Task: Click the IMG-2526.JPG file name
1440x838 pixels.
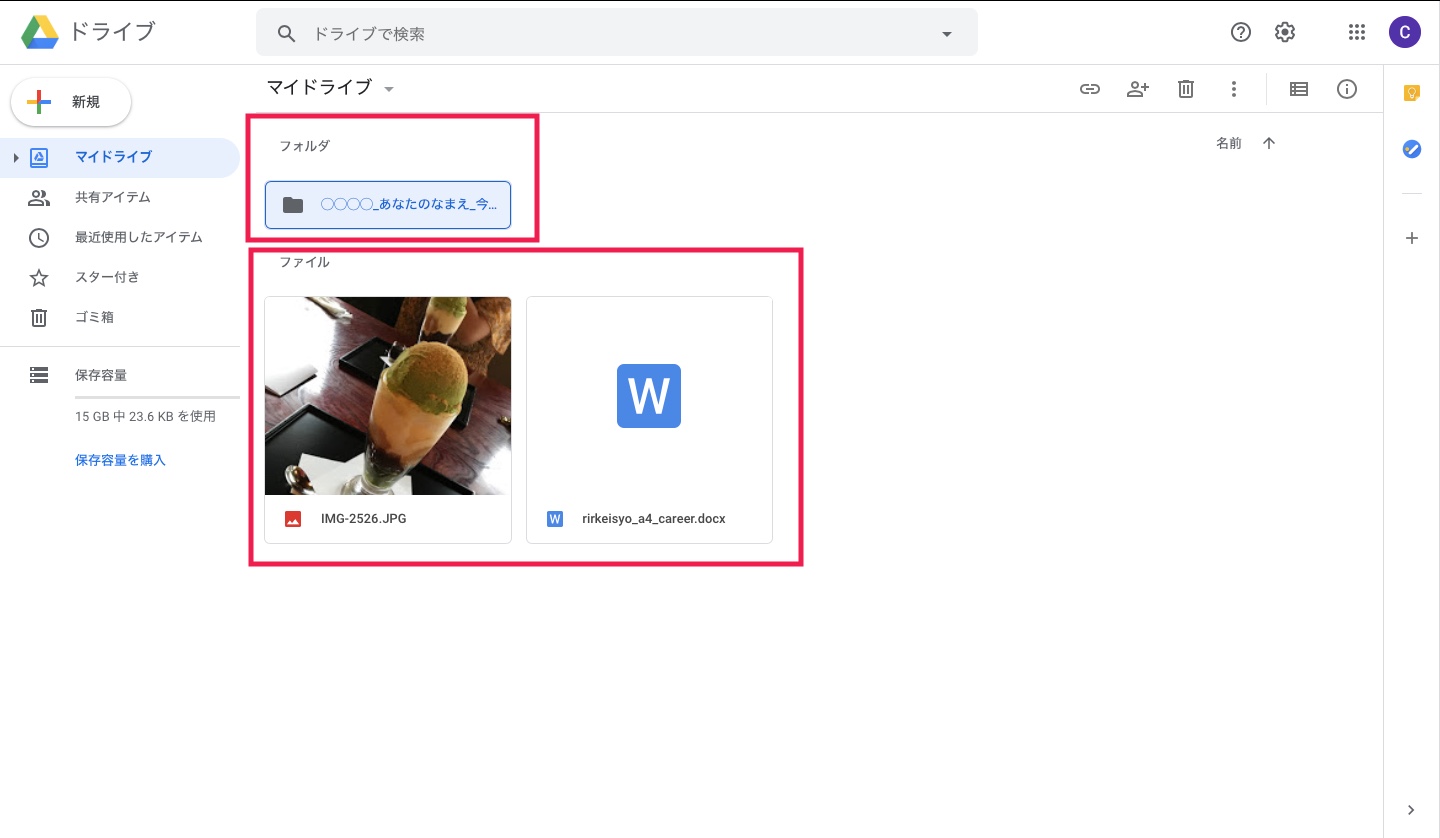Action: tap(364, 519)
